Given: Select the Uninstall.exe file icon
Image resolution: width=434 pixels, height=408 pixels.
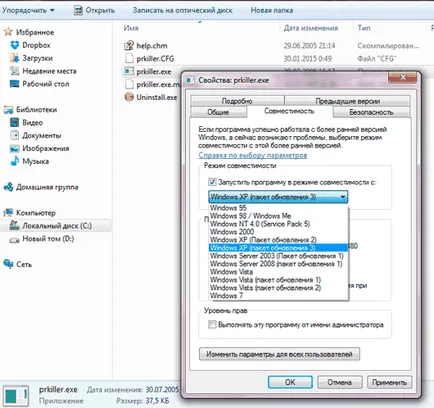Looking at the screenshot, I should pyautogui.click(x=129, y=97).
